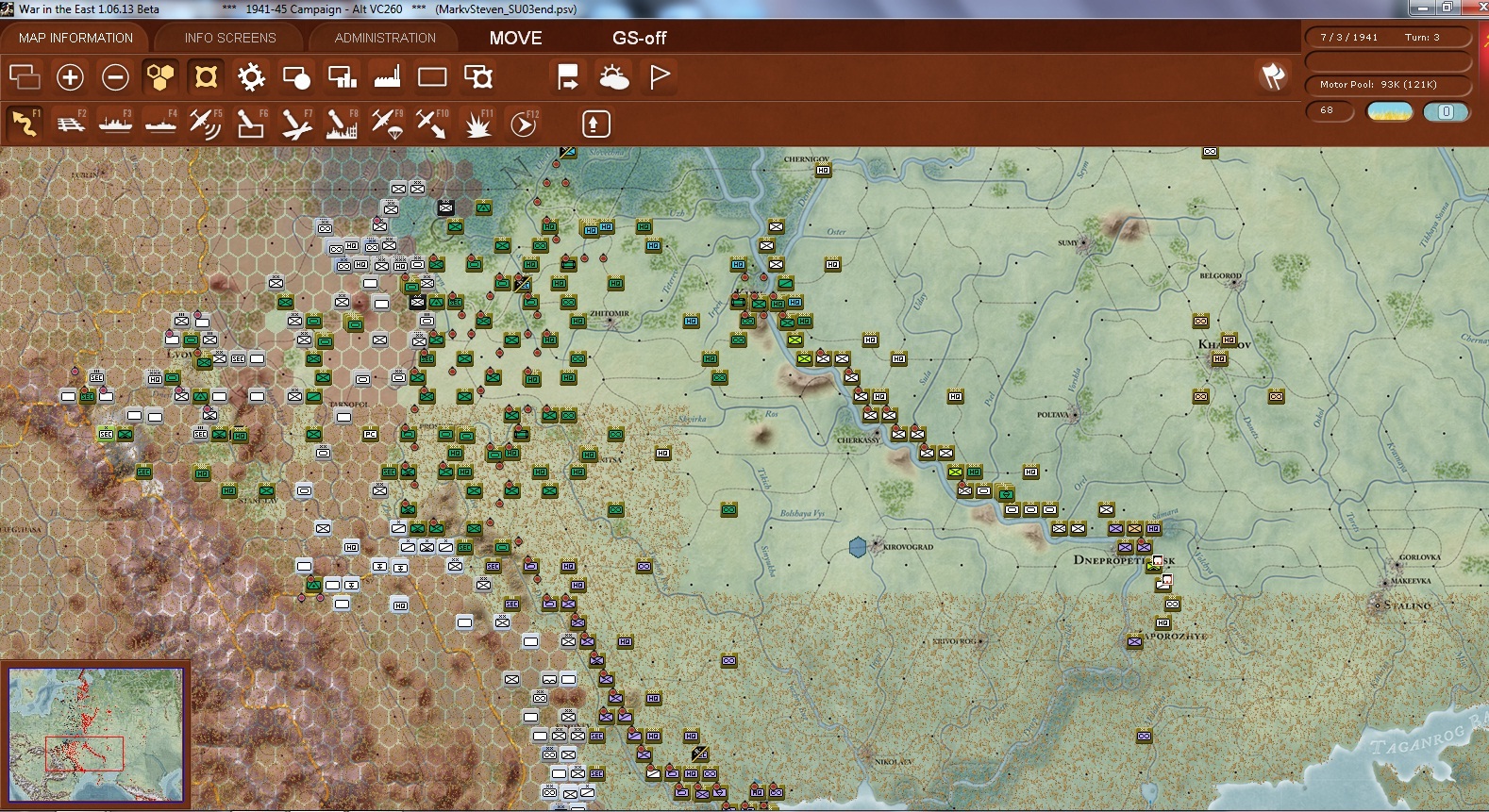
Task: Click the Belgorod city label
Action: [1220, 276]
